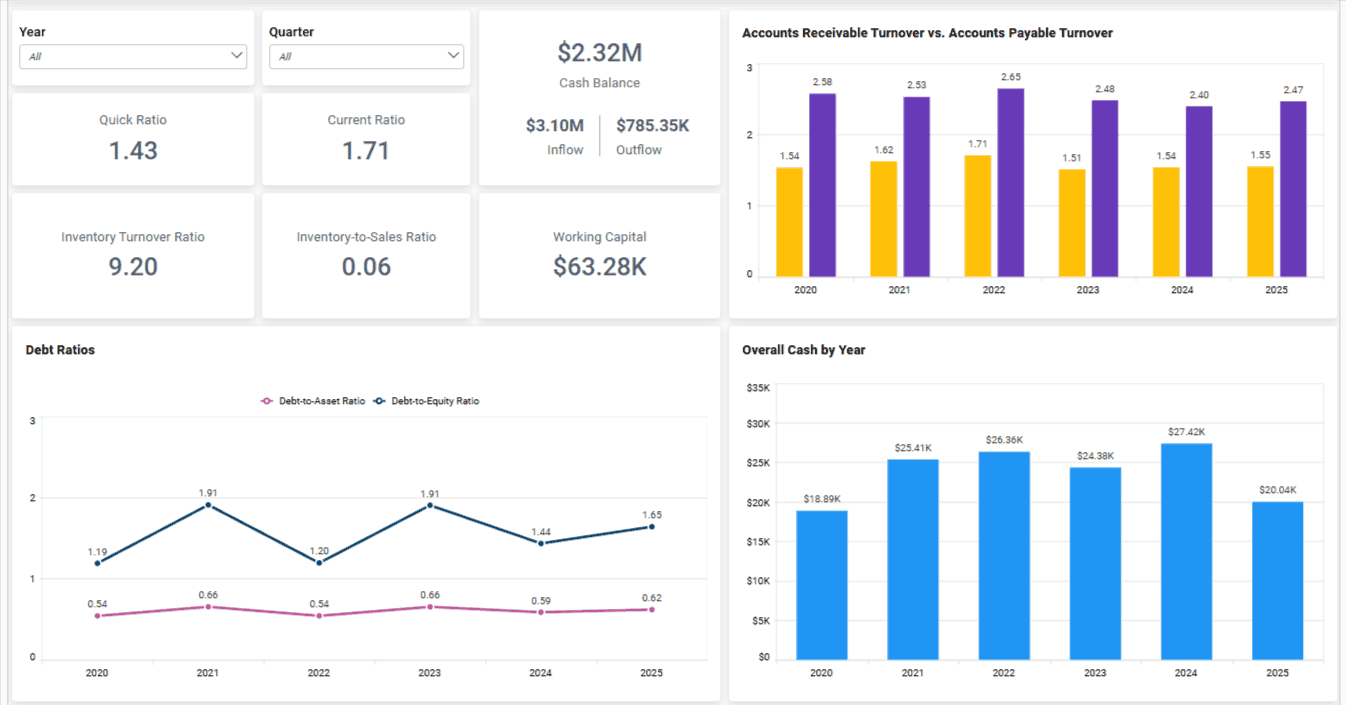Screen dimensions: 1346x705
Task: Click the Inventory Turnover Ratio card
Action: 133,256
